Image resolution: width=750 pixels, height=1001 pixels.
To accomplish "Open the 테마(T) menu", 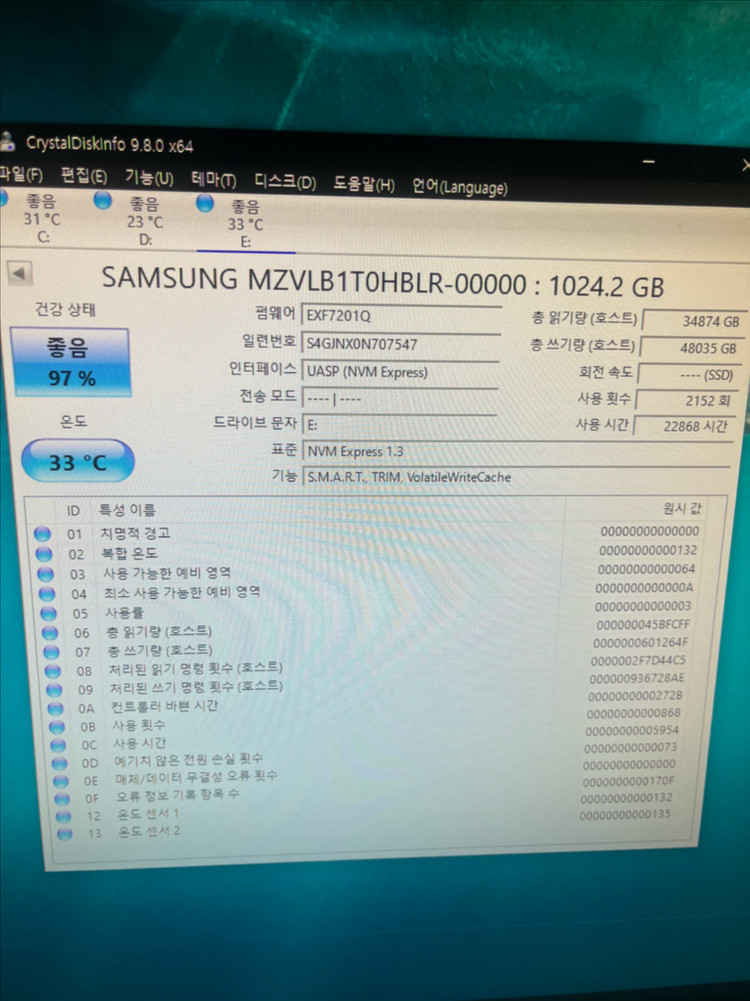I will click(x=214, y=180).
